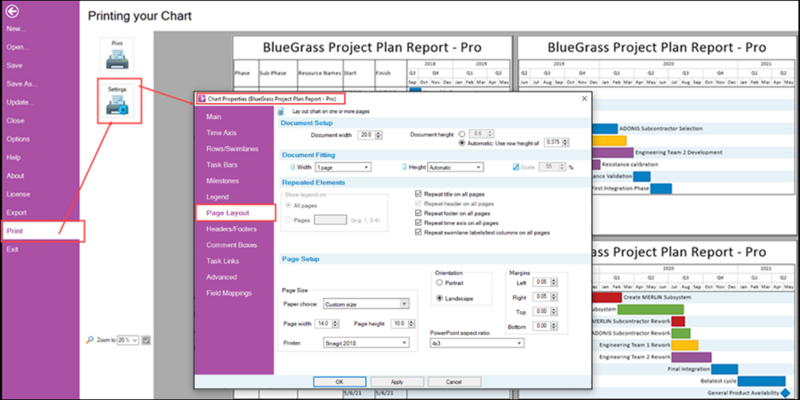Toggle Repeat swimlane labels/text columns checkbox

pyautogui.click(x=419, y=233)
